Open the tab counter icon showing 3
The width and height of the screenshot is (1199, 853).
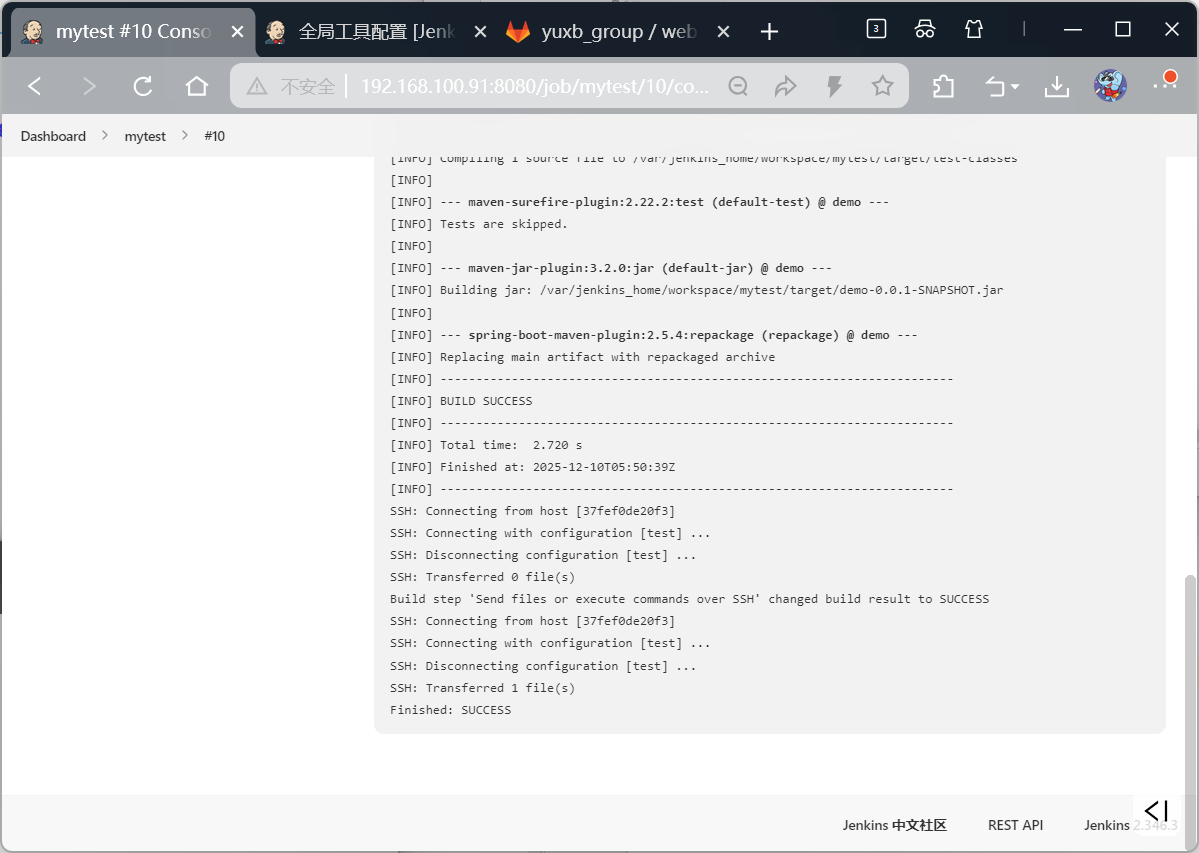coord(876,29)
